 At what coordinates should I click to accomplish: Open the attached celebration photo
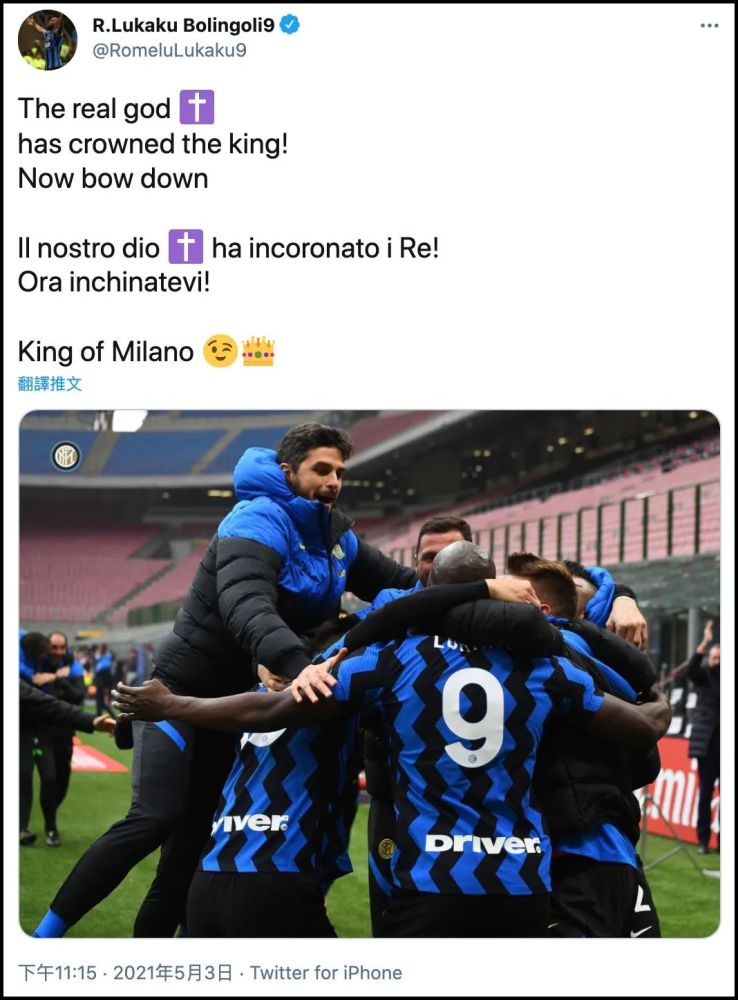[369, 673]
